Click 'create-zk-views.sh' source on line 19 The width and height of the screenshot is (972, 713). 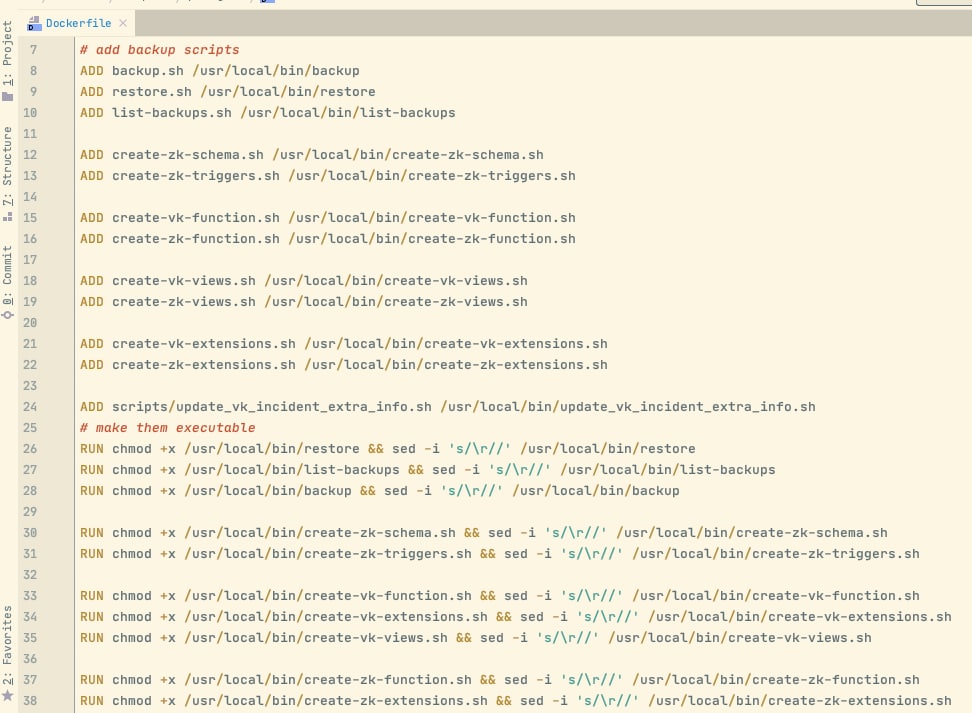pos(183,302)
